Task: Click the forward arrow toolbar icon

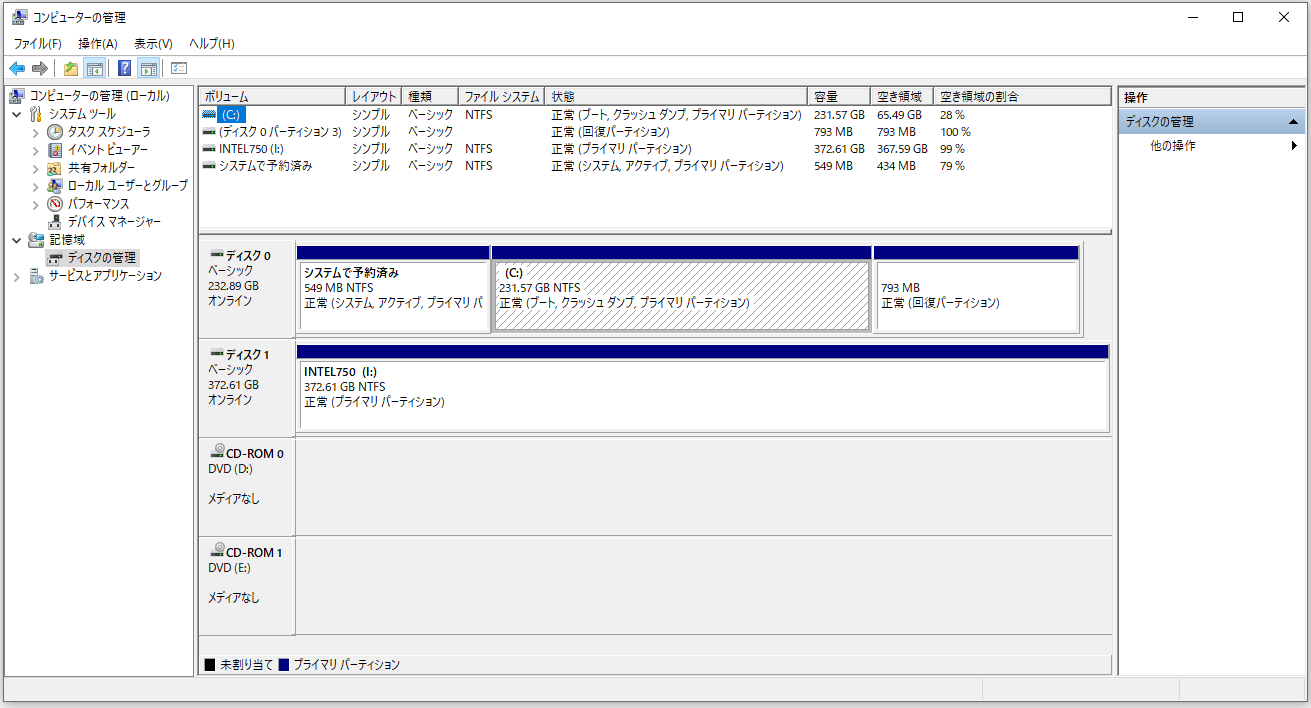Action: tap(40, 68)
